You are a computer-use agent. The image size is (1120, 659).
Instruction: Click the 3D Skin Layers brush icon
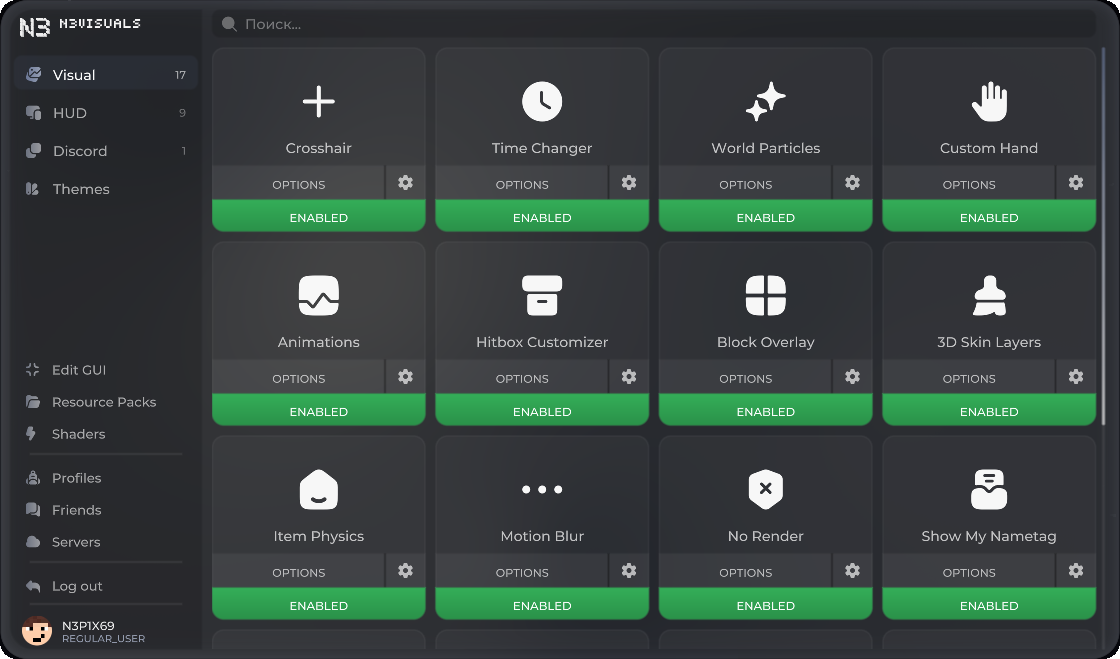pyautogui.click(x=989, y=296)
